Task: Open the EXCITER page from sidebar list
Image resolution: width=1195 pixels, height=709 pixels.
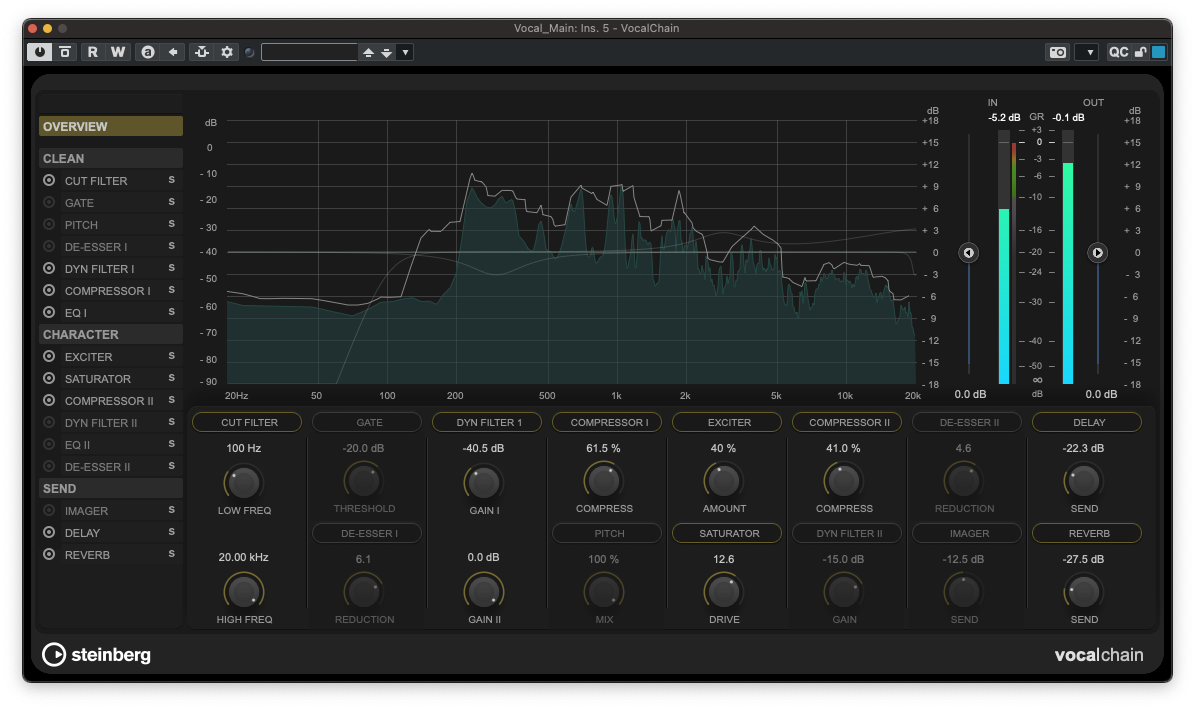Action: pyautogui.click(x=88, y=357)
